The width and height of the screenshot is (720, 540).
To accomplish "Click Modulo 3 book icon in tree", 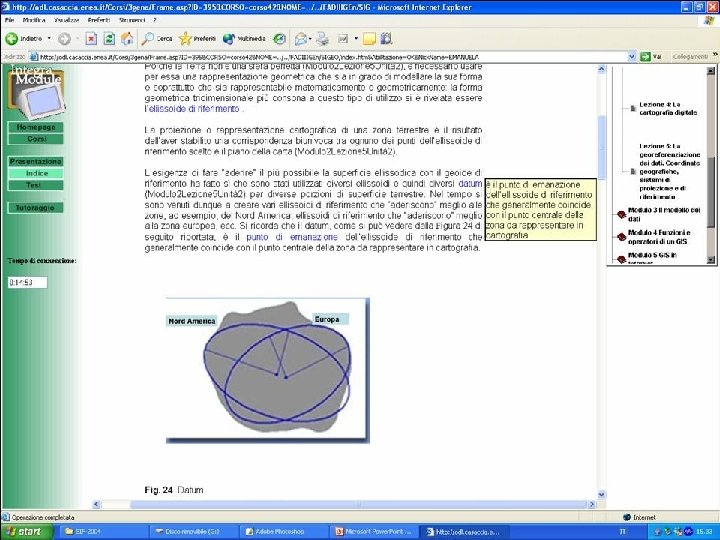I will tap(621, 214).
